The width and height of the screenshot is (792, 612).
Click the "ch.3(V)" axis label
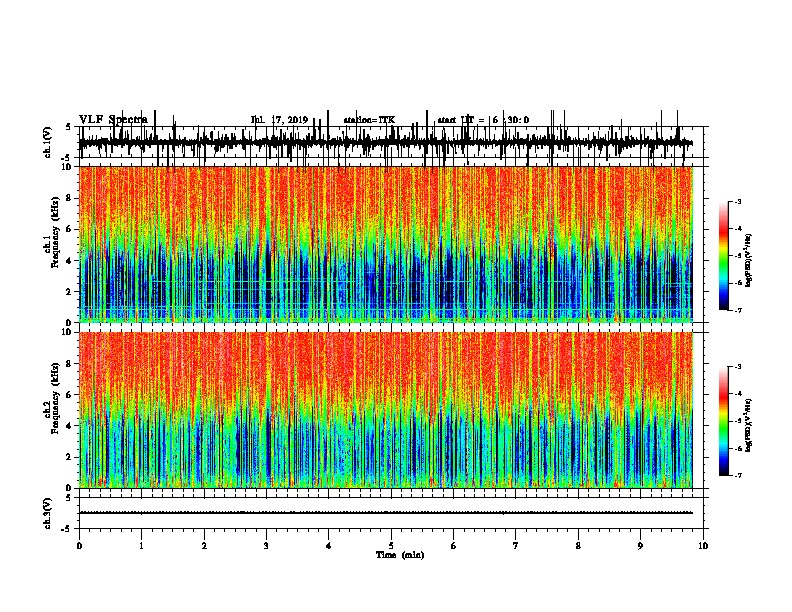pyautogui.click(x=47, y=513)
